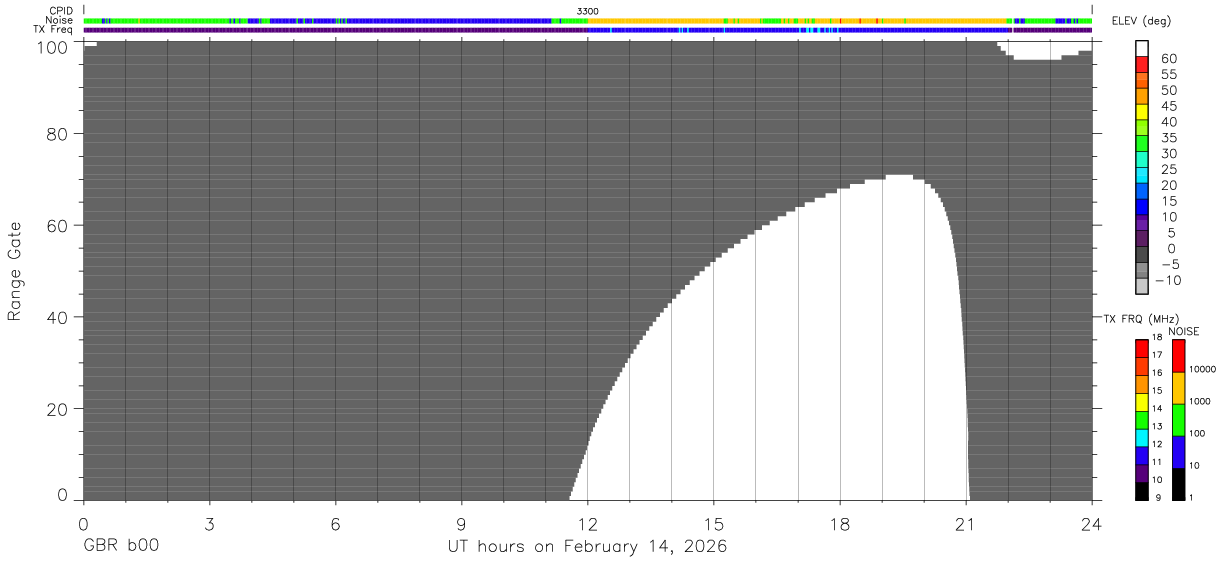This screenshot has height=567, width=1228.
Task: Click the −10 label on ELEV colorbar
Action: click(1168, 280)
